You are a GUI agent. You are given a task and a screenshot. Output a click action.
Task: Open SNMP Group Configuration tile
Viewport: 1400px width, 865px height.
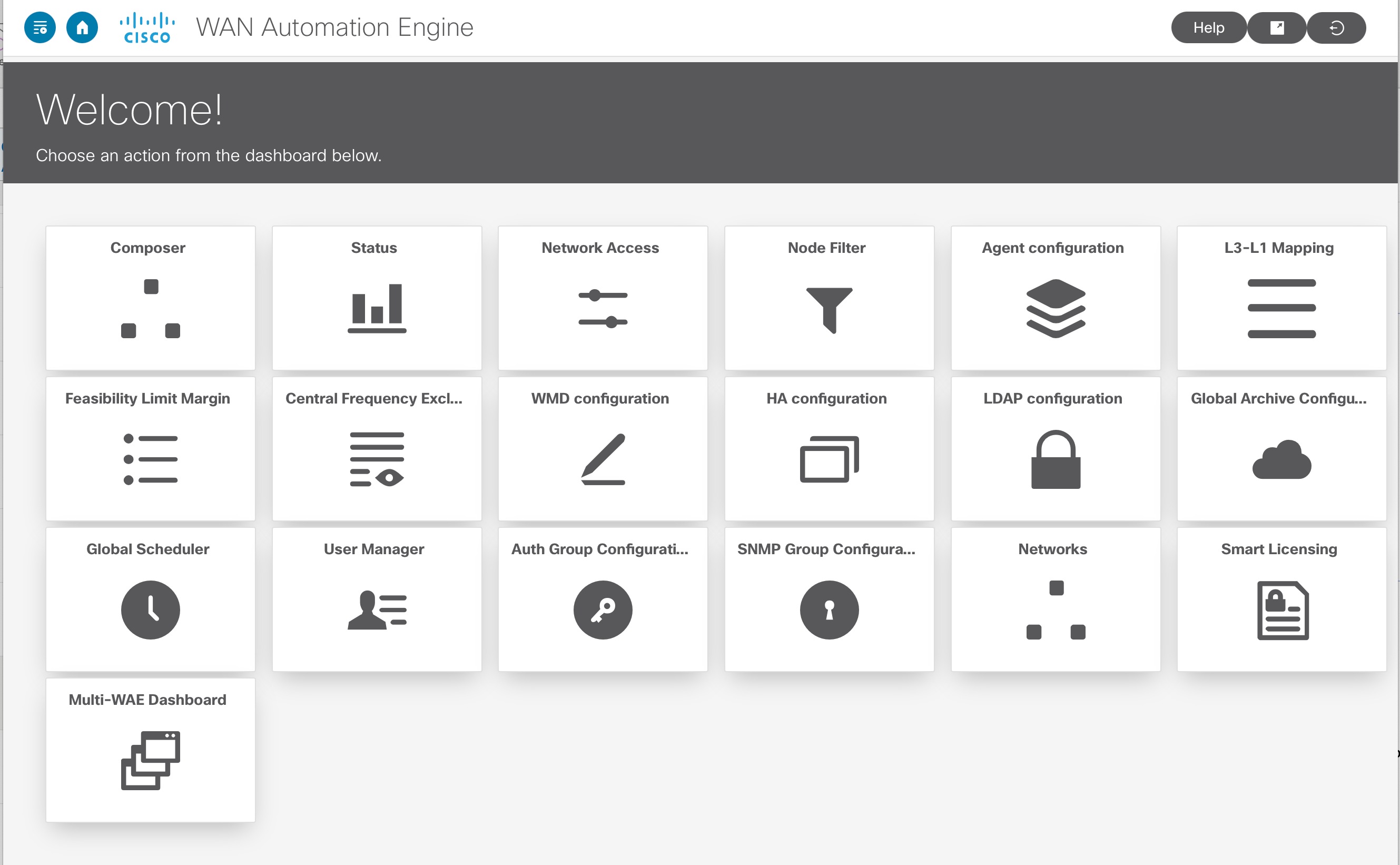coord(829,599)
